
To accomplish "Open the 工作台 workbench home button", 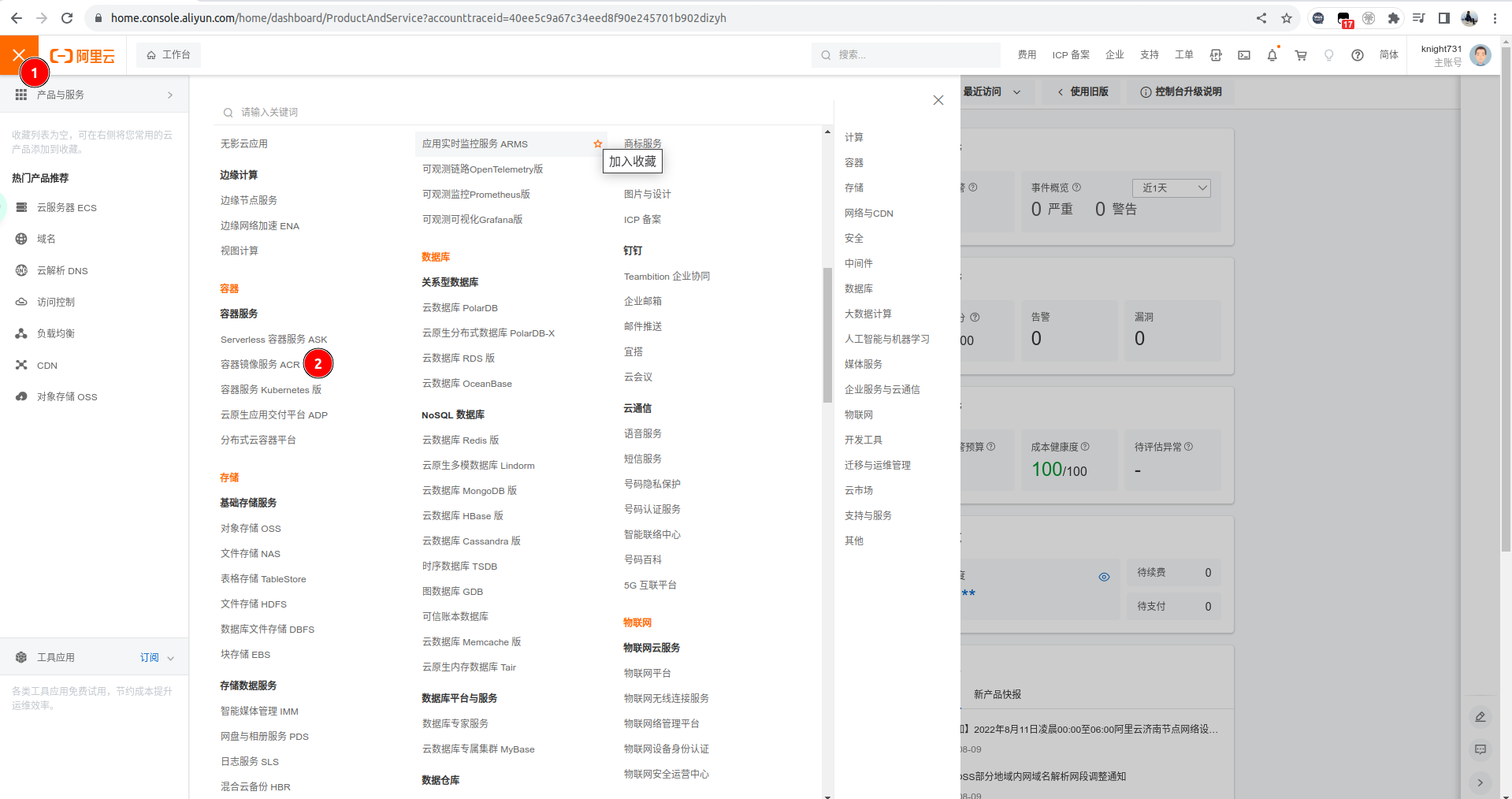I will click(x=169, y=55).
